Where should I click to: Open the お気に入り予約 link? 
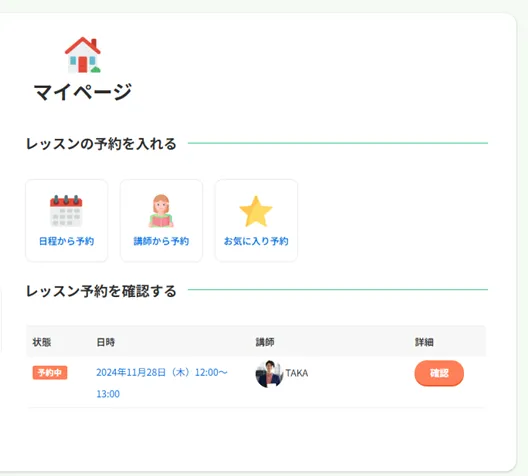coord(256,241)
